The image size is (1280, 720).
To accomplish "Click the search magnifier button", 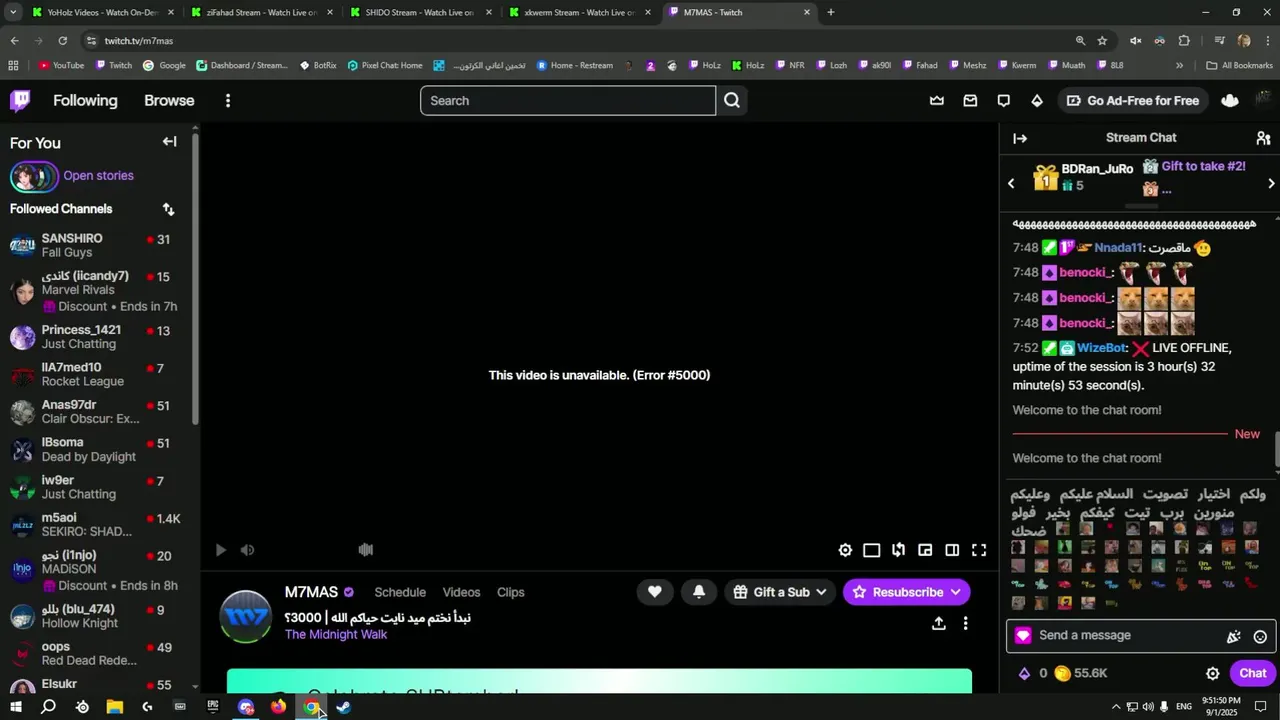I will [x=732, y=100].
